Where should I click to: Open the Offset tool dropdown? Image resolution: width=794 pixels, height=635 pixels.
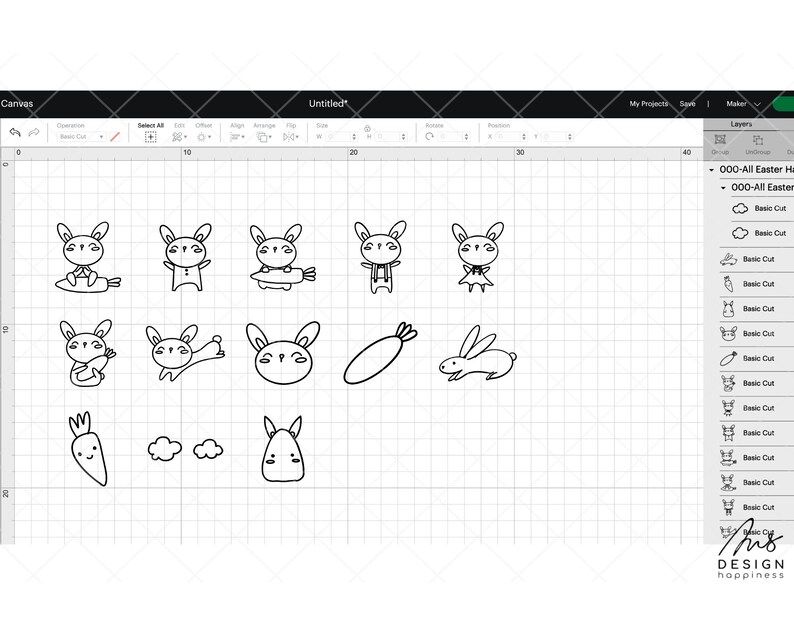point(204,137)
